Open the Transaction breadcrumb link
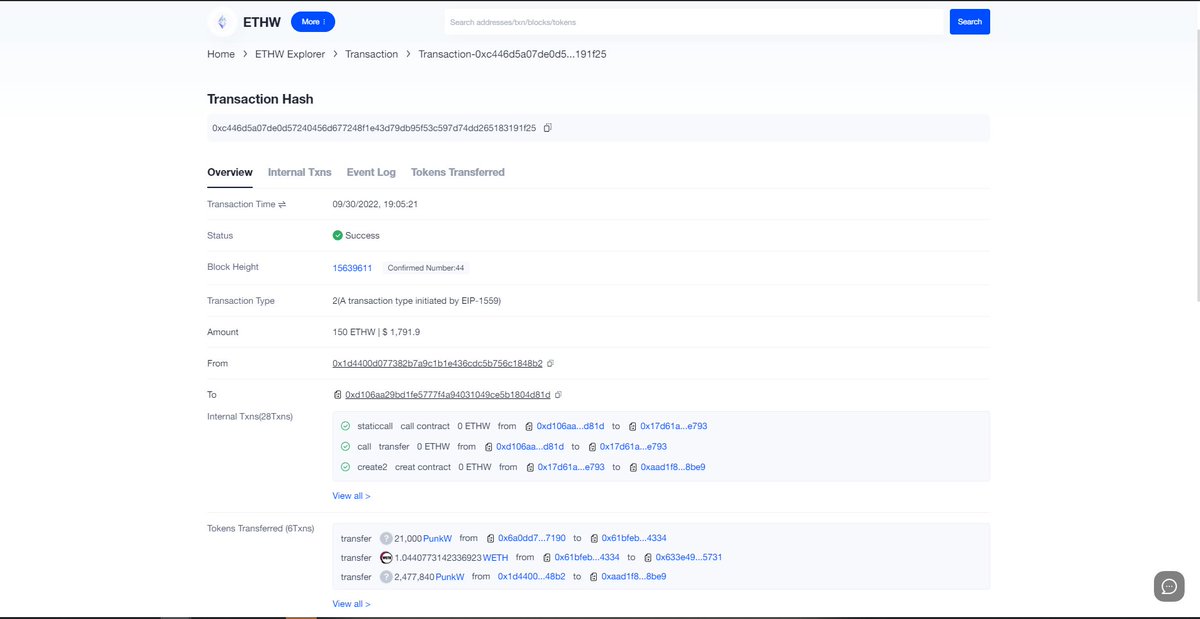The image size is (1200, 619). (x=371, y=54)
